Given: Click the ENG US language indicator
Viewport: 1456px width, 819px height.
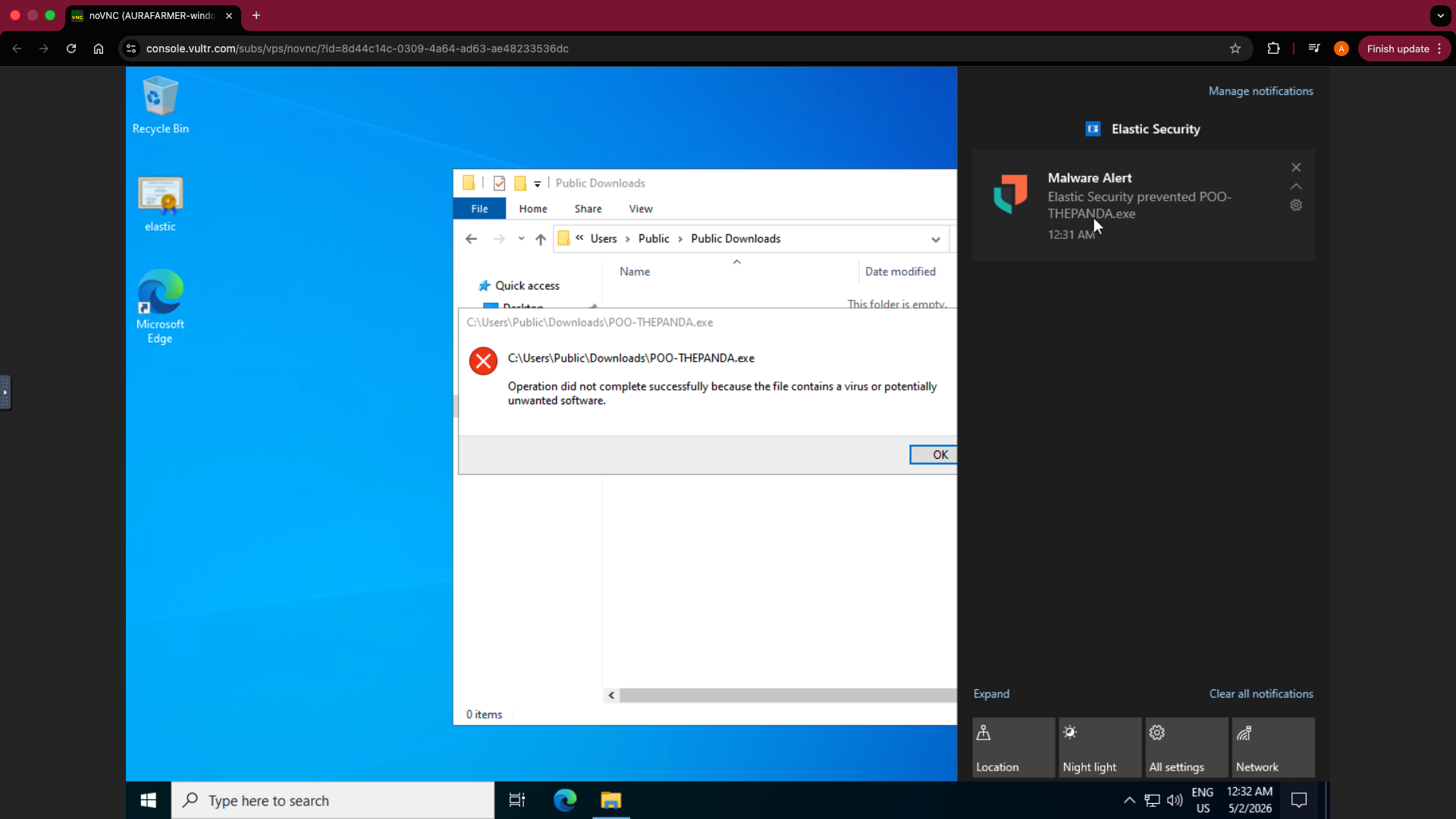Looking at the screenshot, I should point(1203,800).
